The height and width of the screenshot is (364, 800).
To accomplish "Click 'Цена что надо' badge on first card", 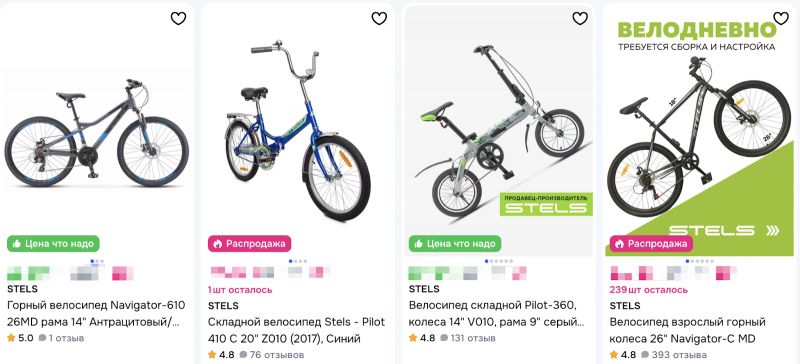I will click(54, 244).
